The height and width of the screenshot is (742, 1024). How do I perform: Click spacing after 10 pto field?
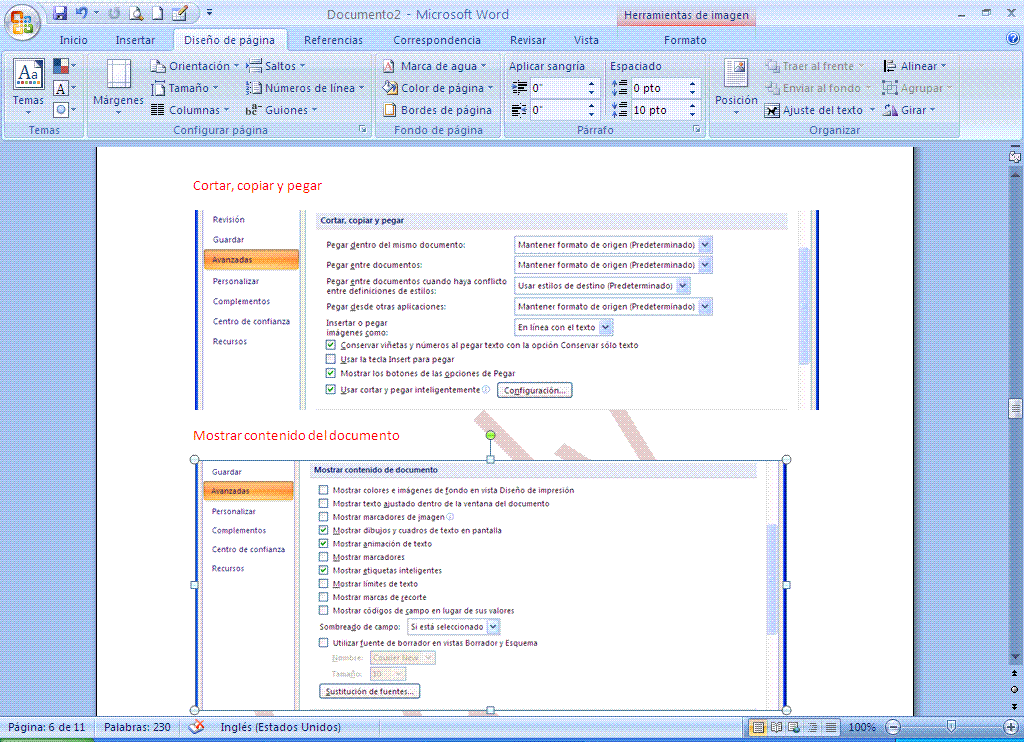(x=659, y=110)
